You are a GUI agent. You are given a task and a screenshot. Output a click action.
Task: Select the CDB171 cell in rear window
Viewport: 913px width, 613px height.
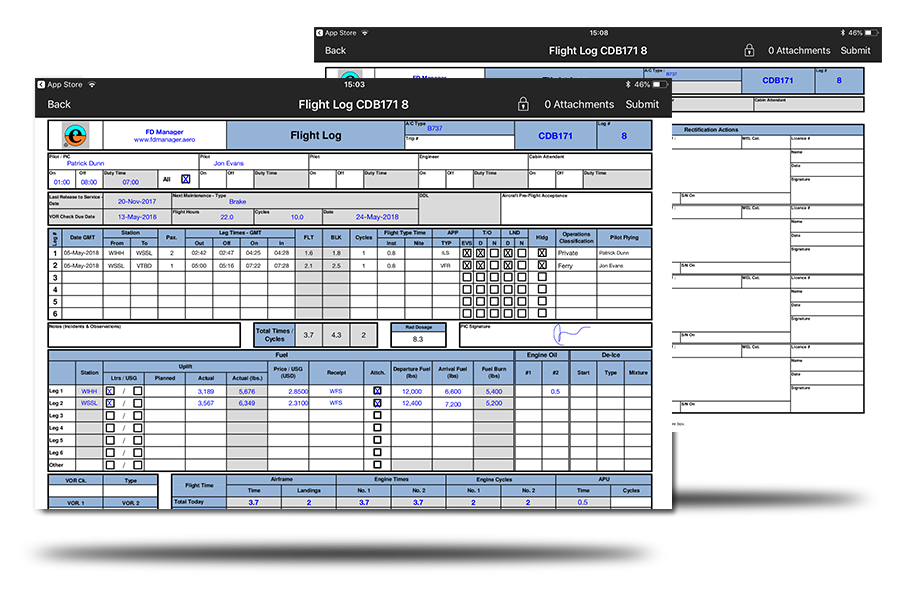(x=778, y=80)
